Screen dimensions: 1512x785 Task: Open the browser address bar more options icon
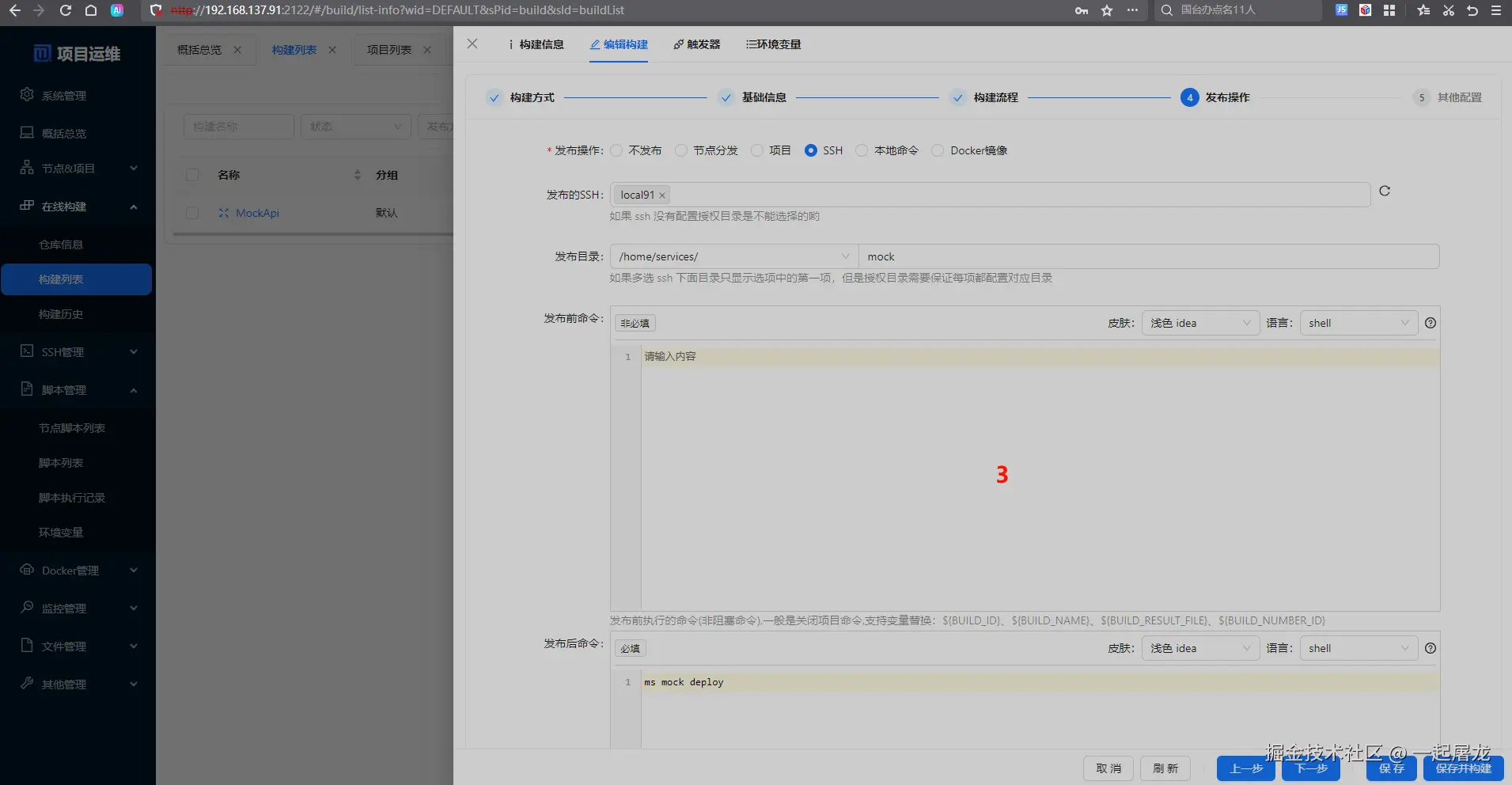click(x=1132, y=10)
